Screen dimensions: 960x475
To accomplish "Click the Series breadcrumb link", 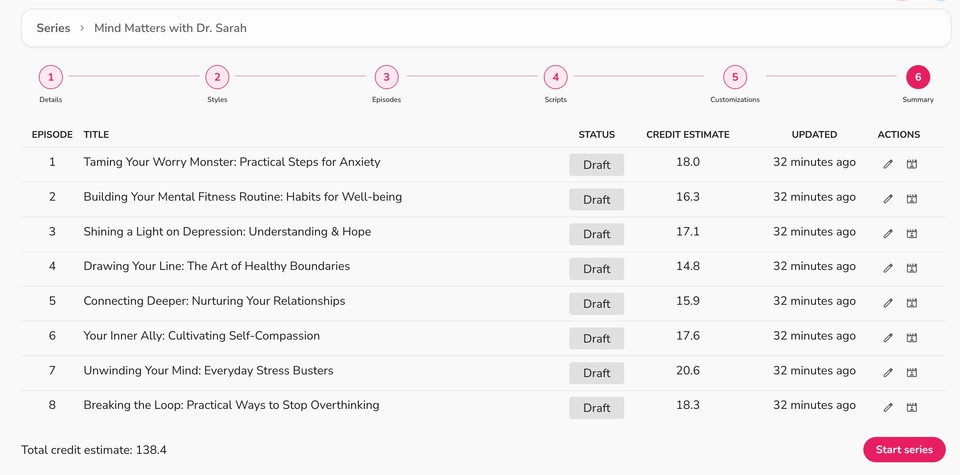I will tap(53, 28).
